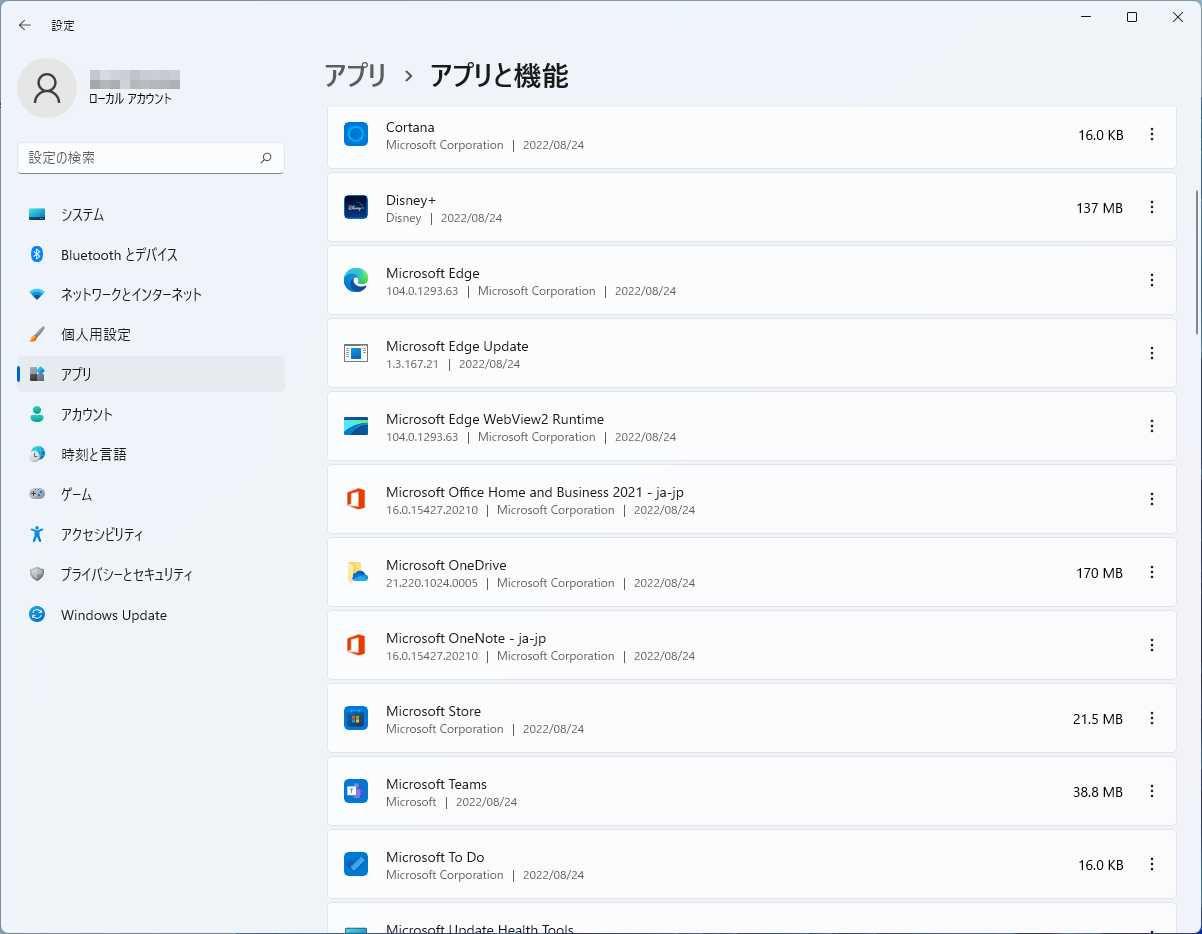Screen dimensions: 1202x934
Task: Open 時刻と言語 settings
Action: pos(151,454)
